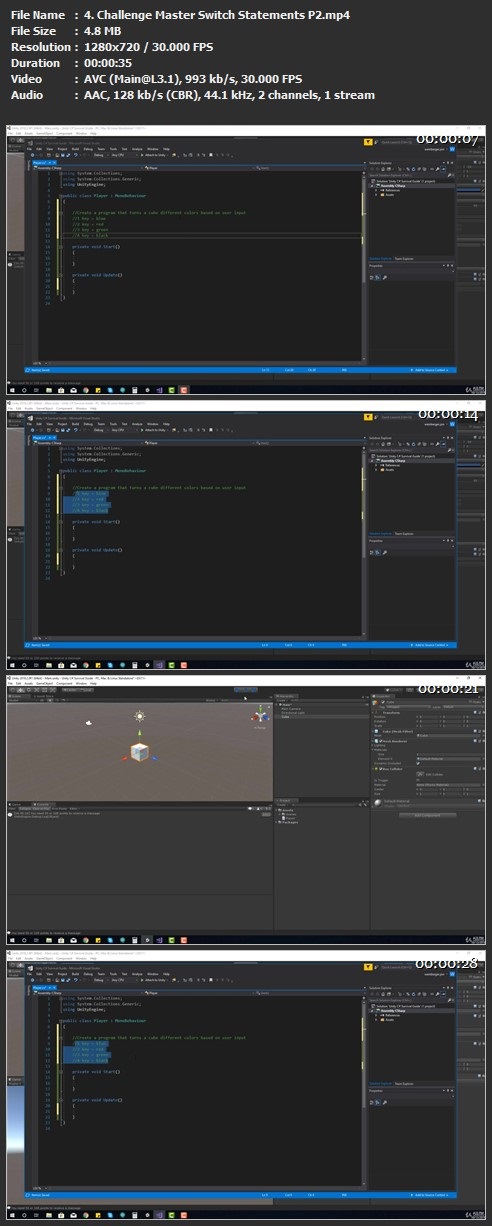Click the Unity play button above the Scene
The image size is (492, 1226).
tap(238, 690)
